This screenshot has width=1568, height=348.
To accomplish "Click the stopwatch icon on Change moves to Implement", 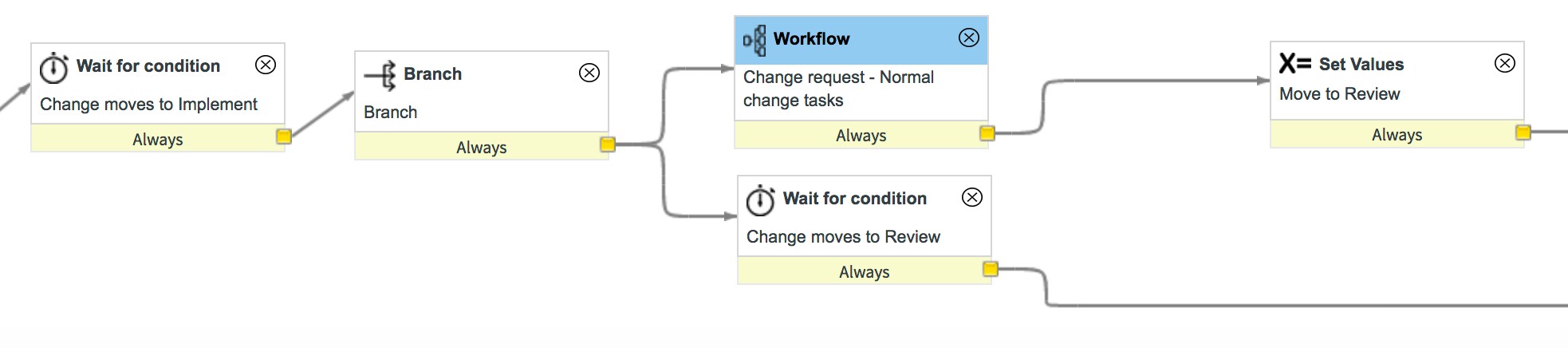I will (x=54, y=68).
